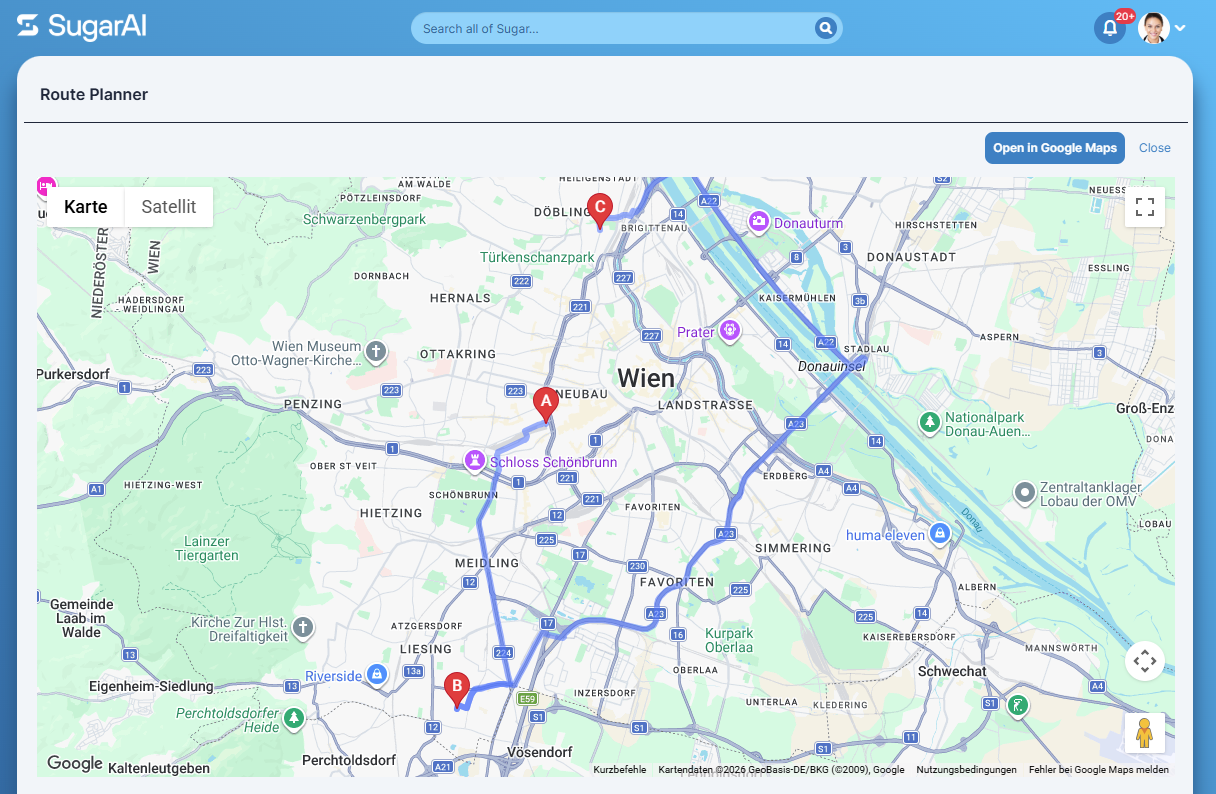Click the Street View pegman

pos(1145,733)
